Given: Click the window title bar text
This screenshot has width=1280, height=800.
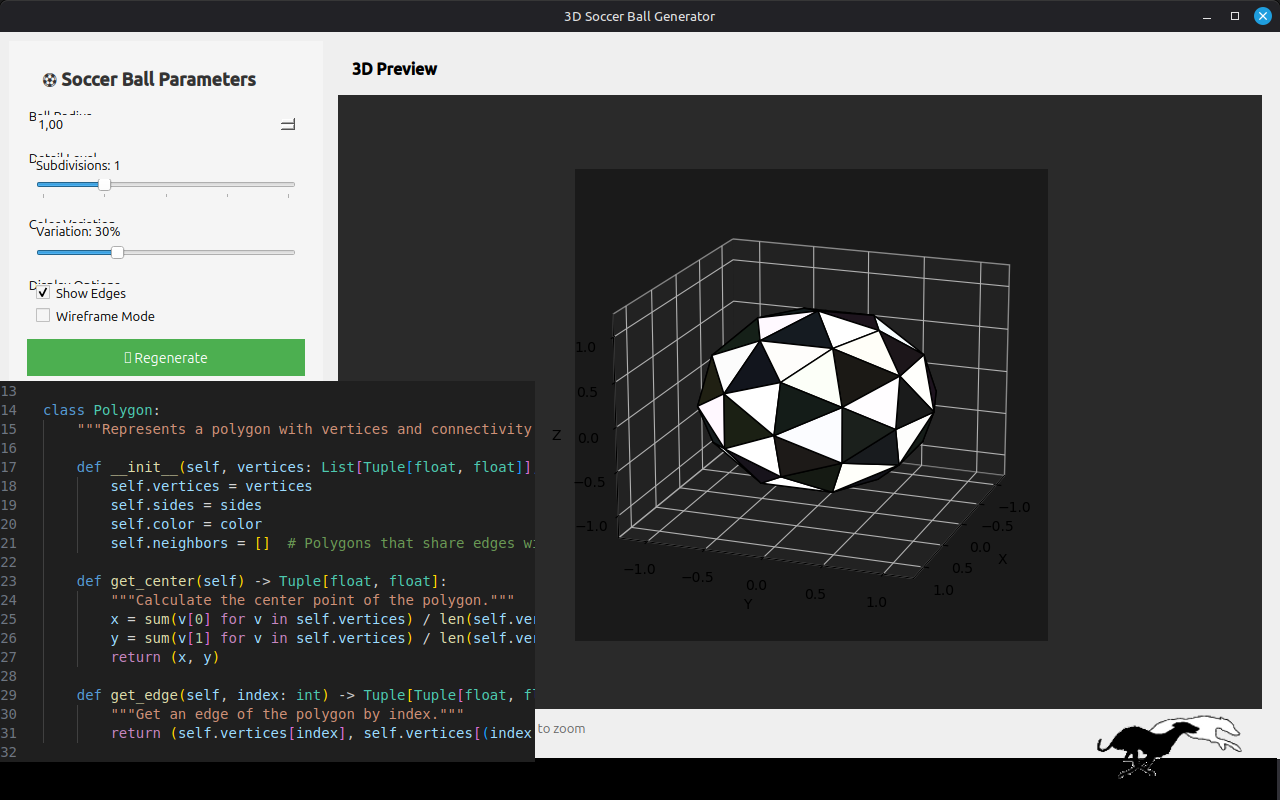Looking at the screenshot, I should (639, 16).
